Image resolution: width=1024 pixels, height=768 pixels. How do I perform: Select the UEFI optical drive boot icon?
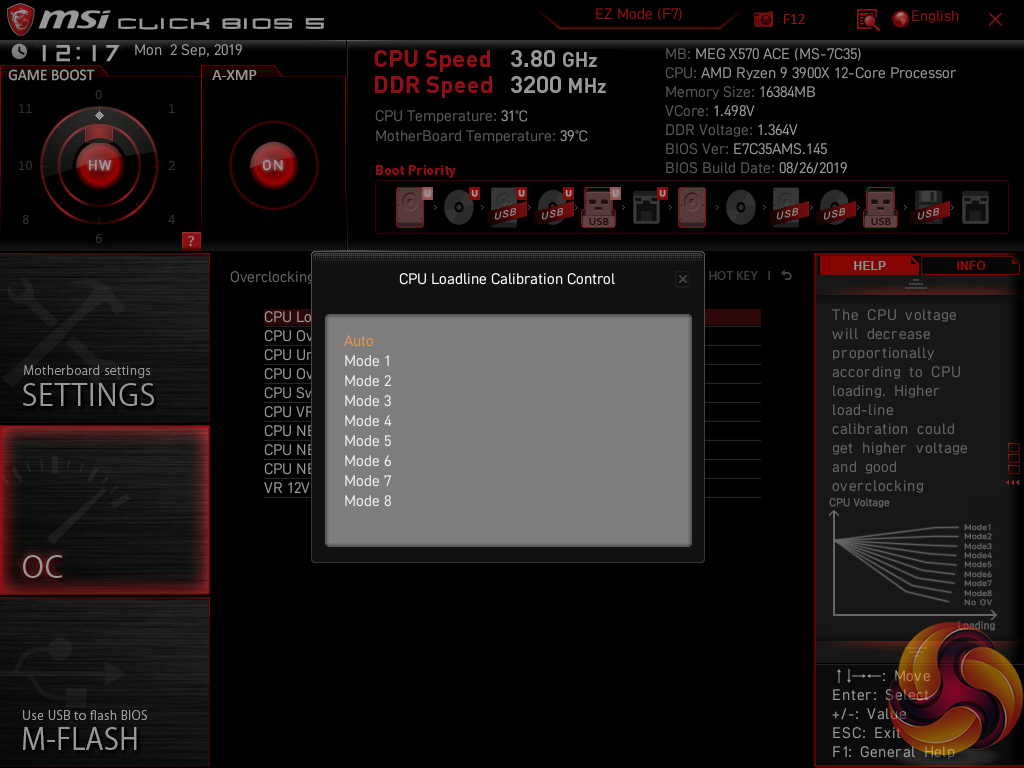460,207
